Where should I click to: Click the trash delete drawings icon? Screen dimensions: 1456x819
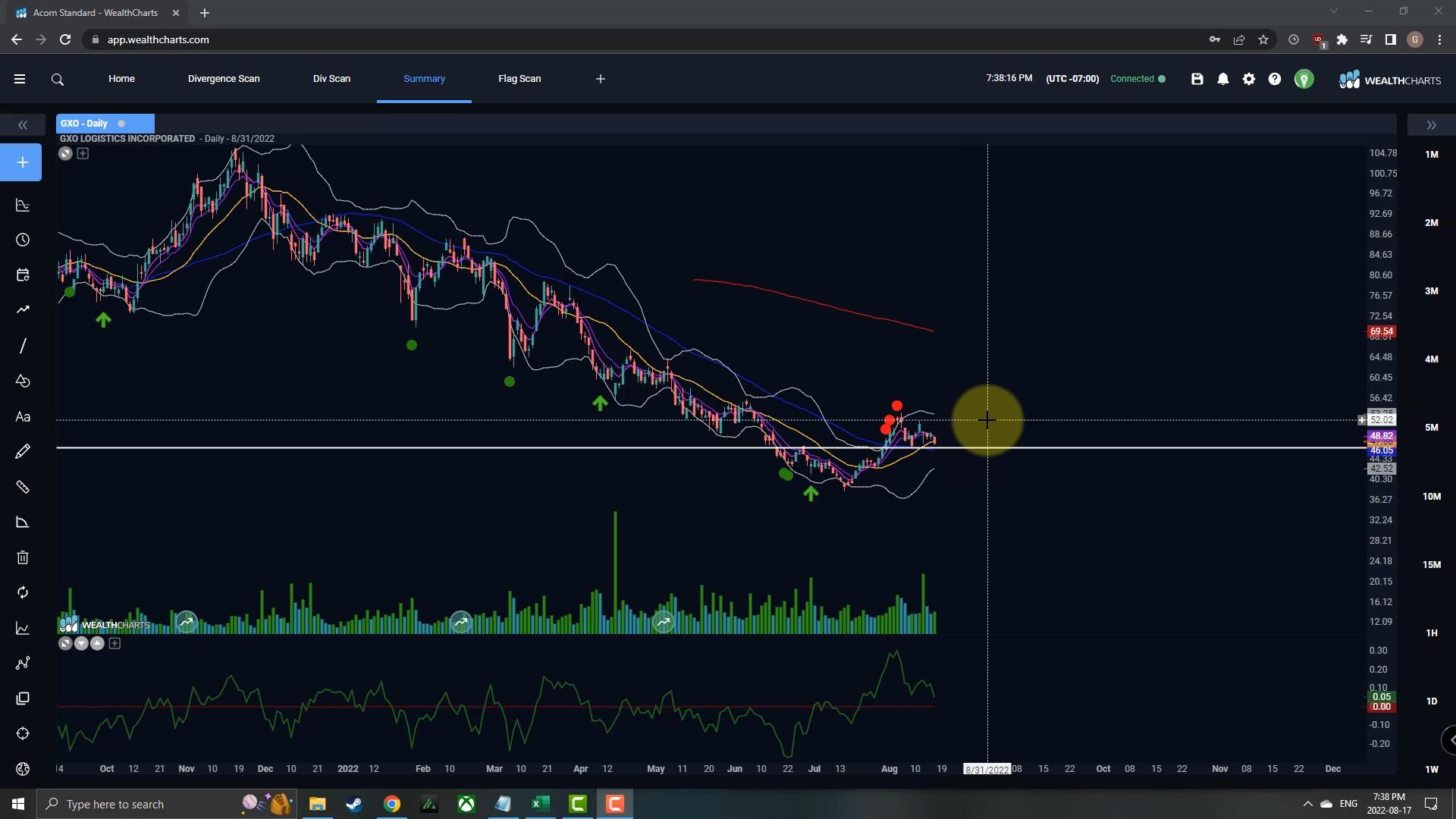pyautogui.click(x=23, y=557)
